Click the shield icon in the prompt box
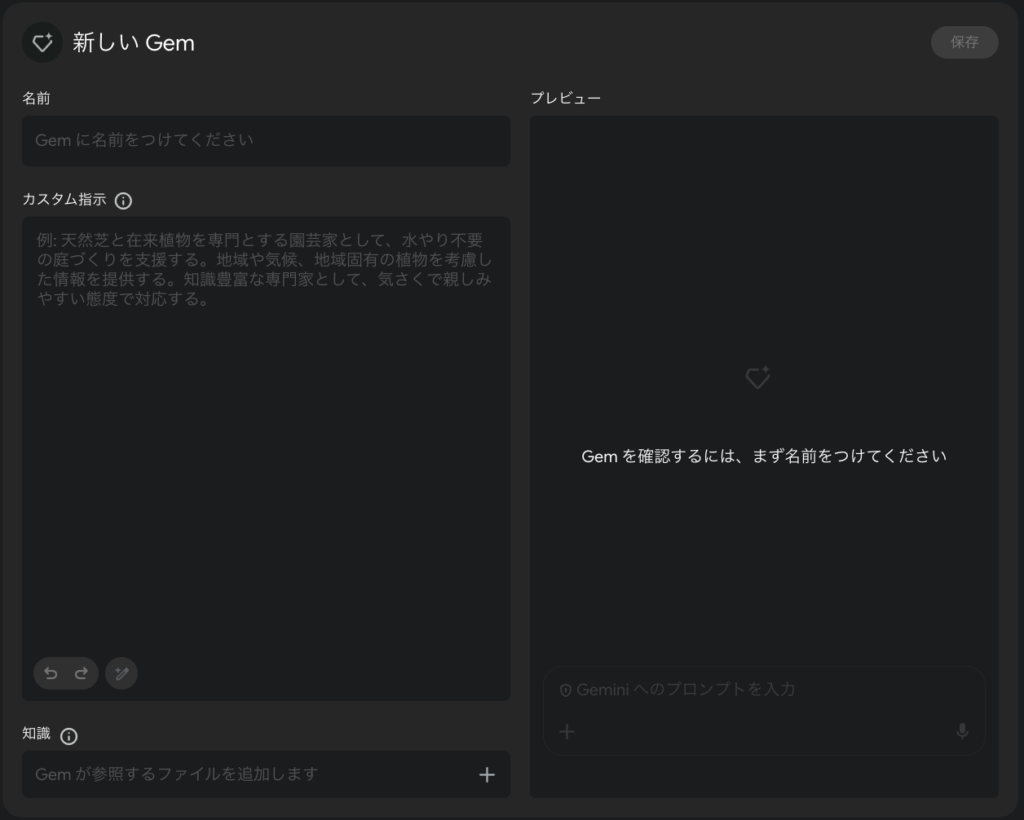The width and height of the screenshot is (1024, 820). pyautogui.click(x=565, y=690)
